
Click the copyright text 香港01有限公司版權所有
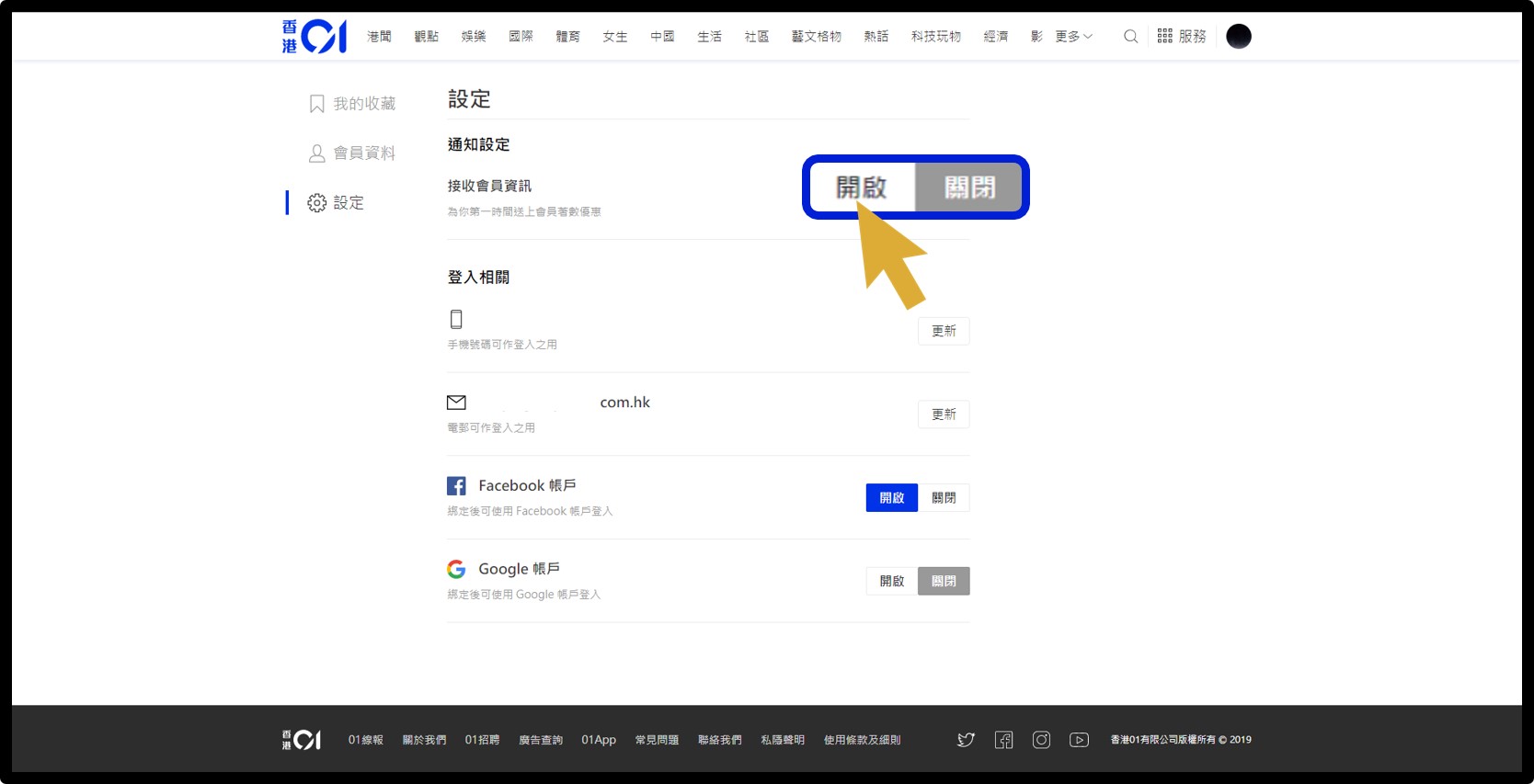1181,740
